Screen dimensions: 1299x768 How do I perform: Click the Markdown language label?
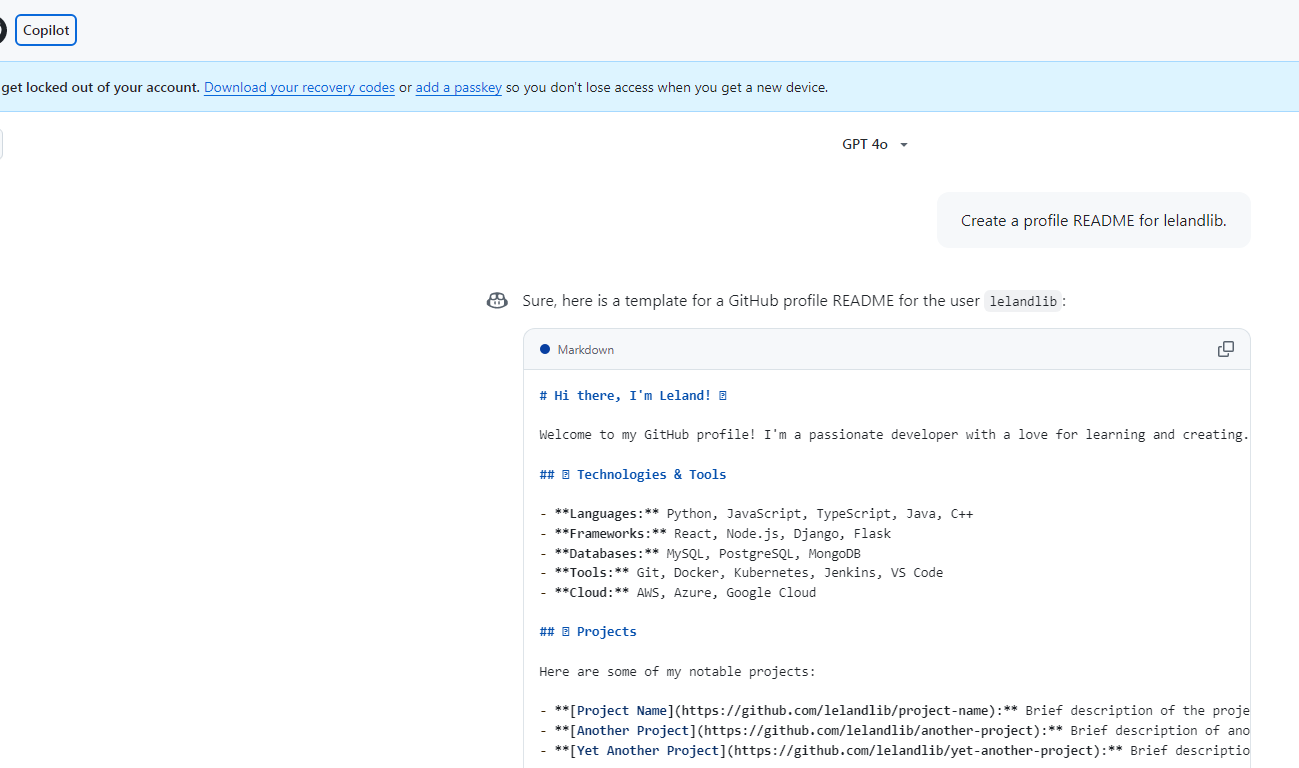pyautogui.click(x=586, y=350)
